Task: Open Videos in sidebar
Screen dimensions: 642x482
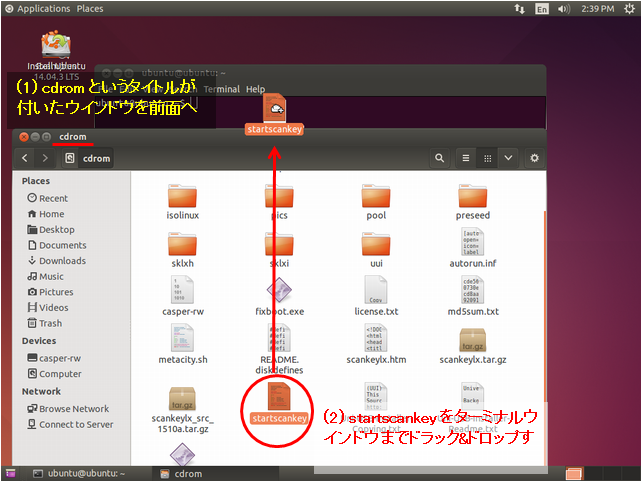Action: [x=48, y=308]
